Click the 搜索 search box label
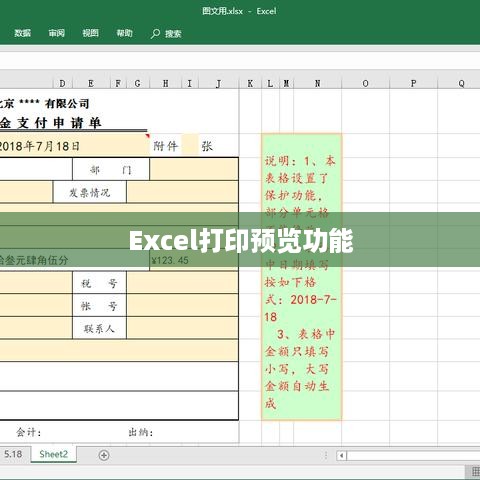 point(173,34)
